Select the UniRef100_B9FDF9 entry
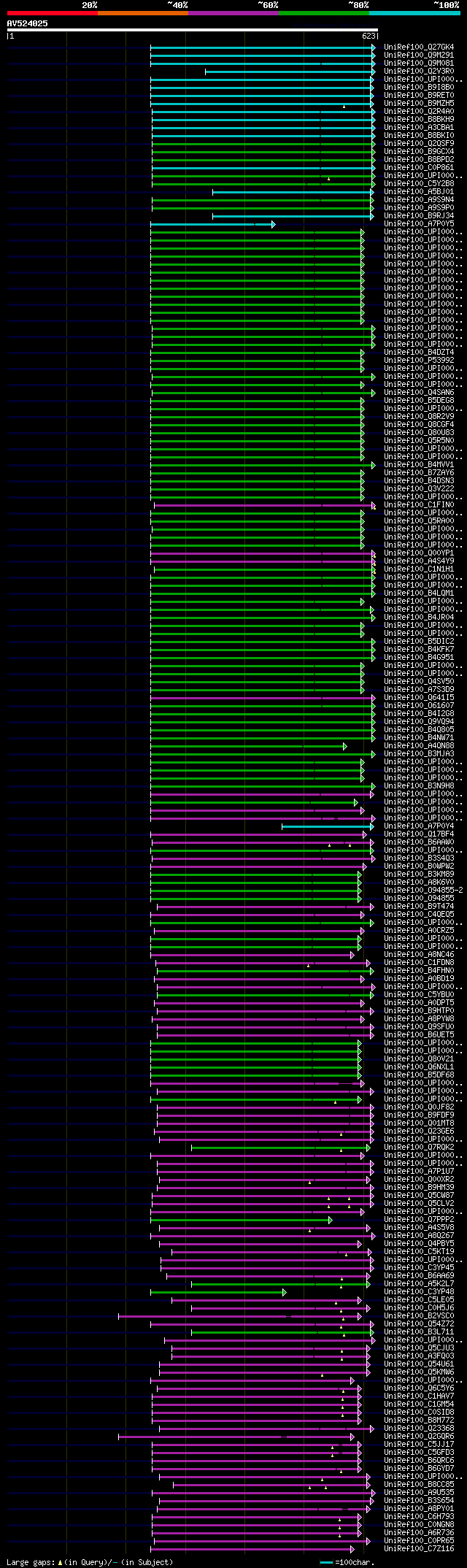 pos(419,1115)
